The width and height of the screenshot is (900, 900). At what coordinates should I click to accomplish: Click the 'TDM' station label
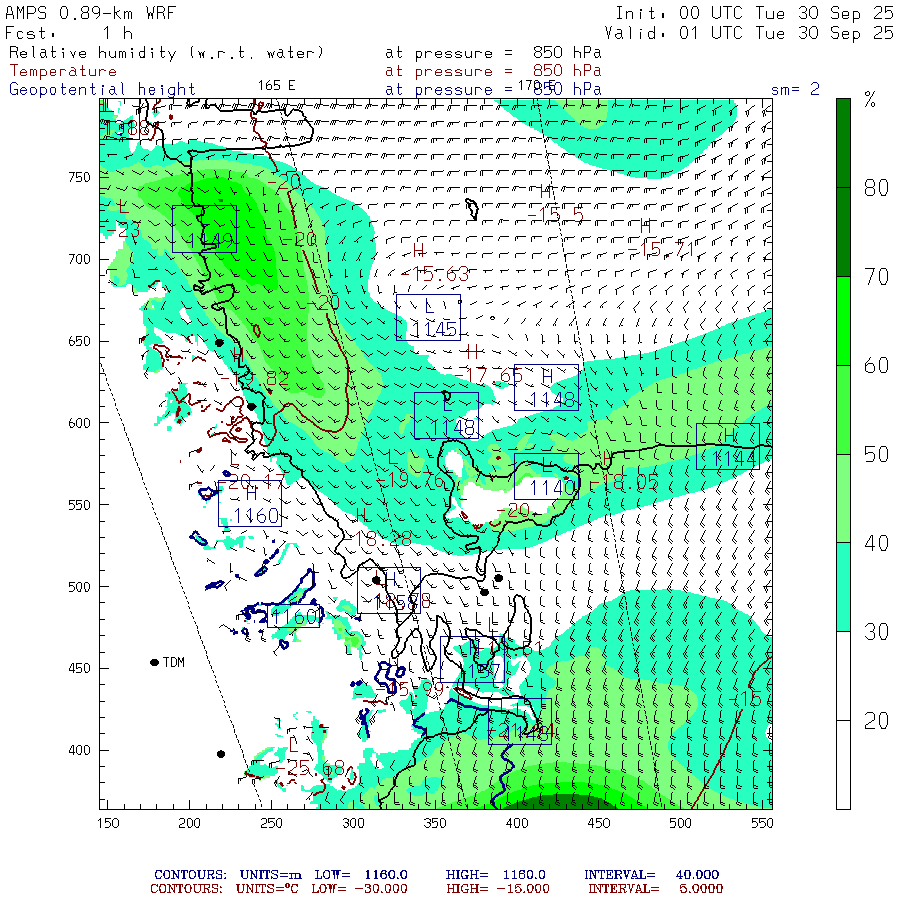(x=174, y=662)
